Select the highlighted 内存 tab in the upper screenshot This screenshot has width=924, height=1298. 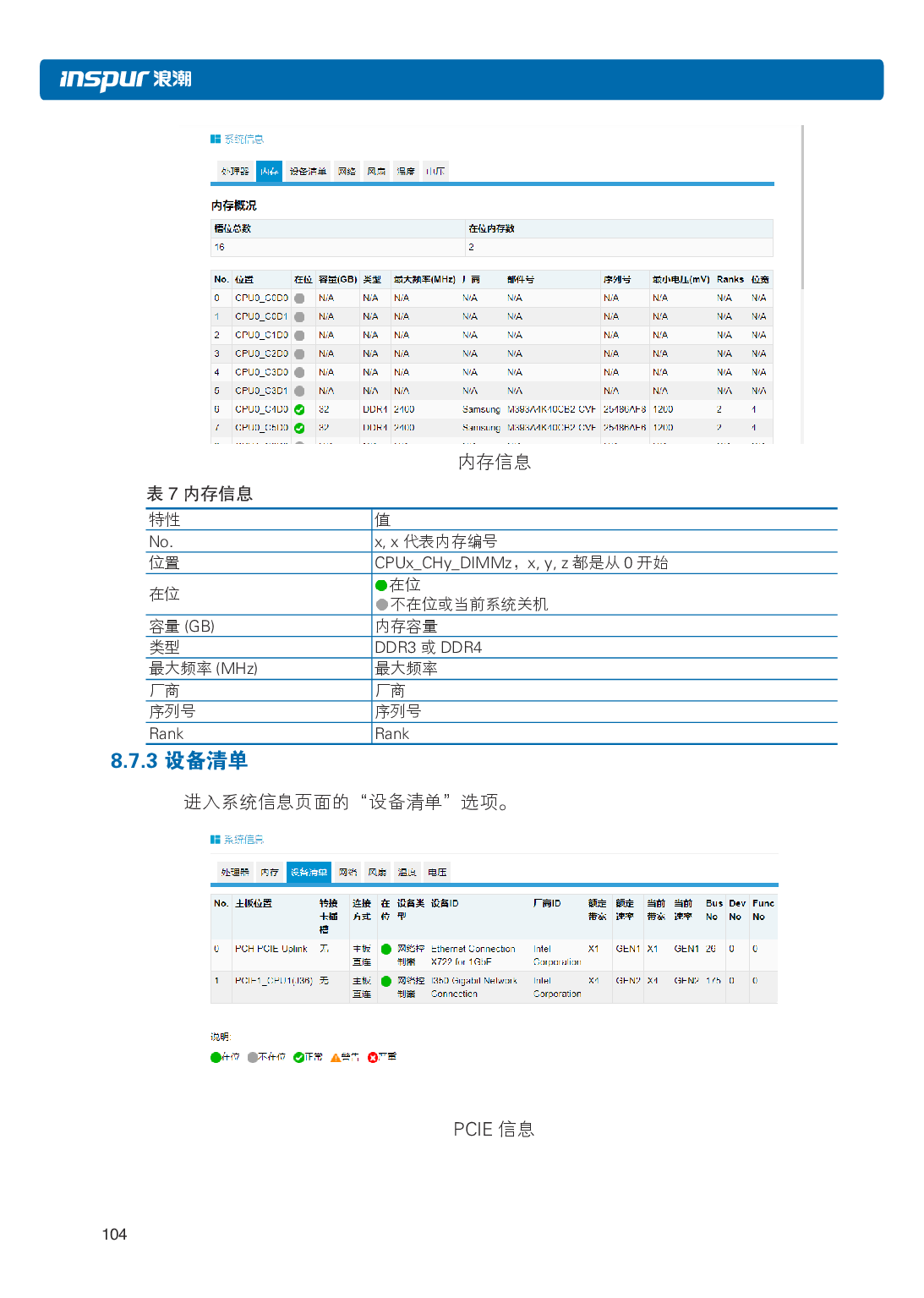(x=270, y=172)
